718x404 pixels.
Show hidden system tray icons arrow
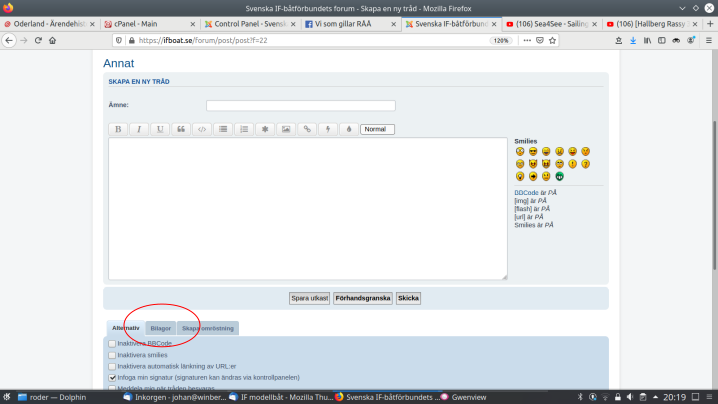[655, 397]
